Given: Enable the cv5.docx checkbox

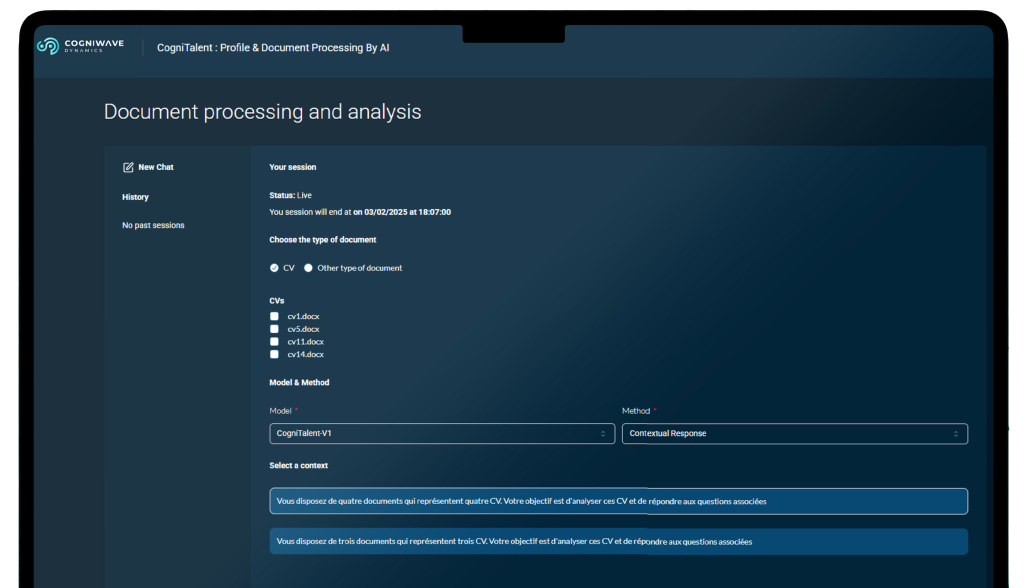Looking at the screenshot, I should point(275,329).
